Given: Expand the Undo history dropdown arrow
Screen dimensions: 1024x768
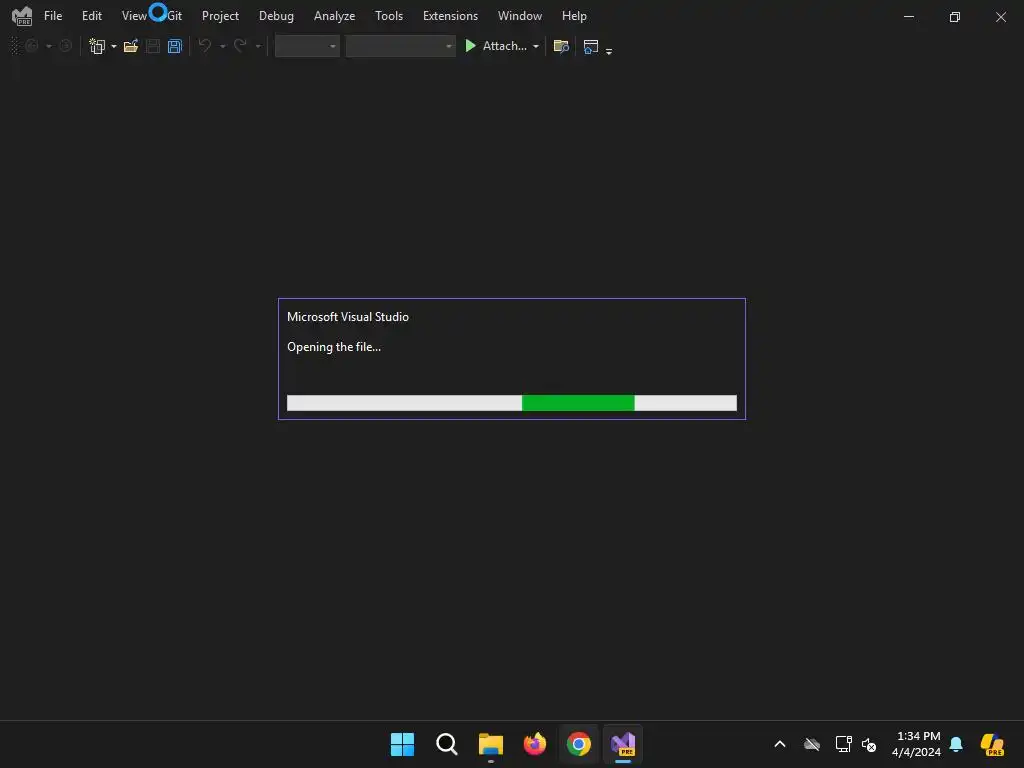Looking at the screenshot, I should pos(222,46).
